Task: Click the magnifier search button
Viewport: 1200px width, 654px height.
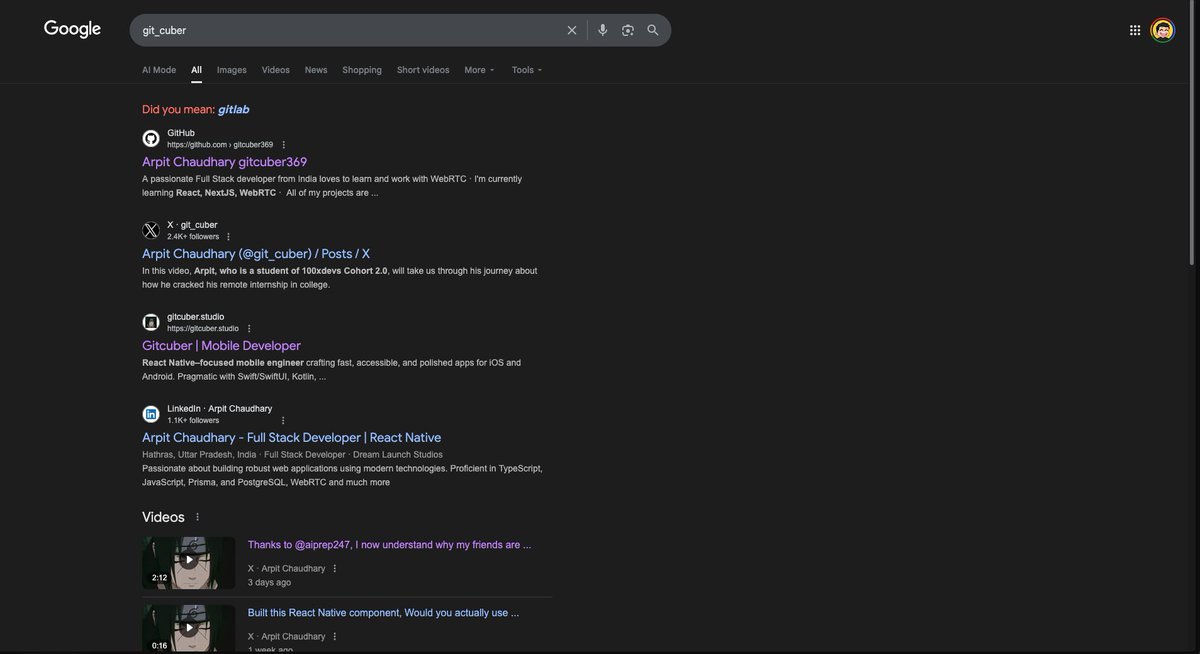Action: [653, 30]
